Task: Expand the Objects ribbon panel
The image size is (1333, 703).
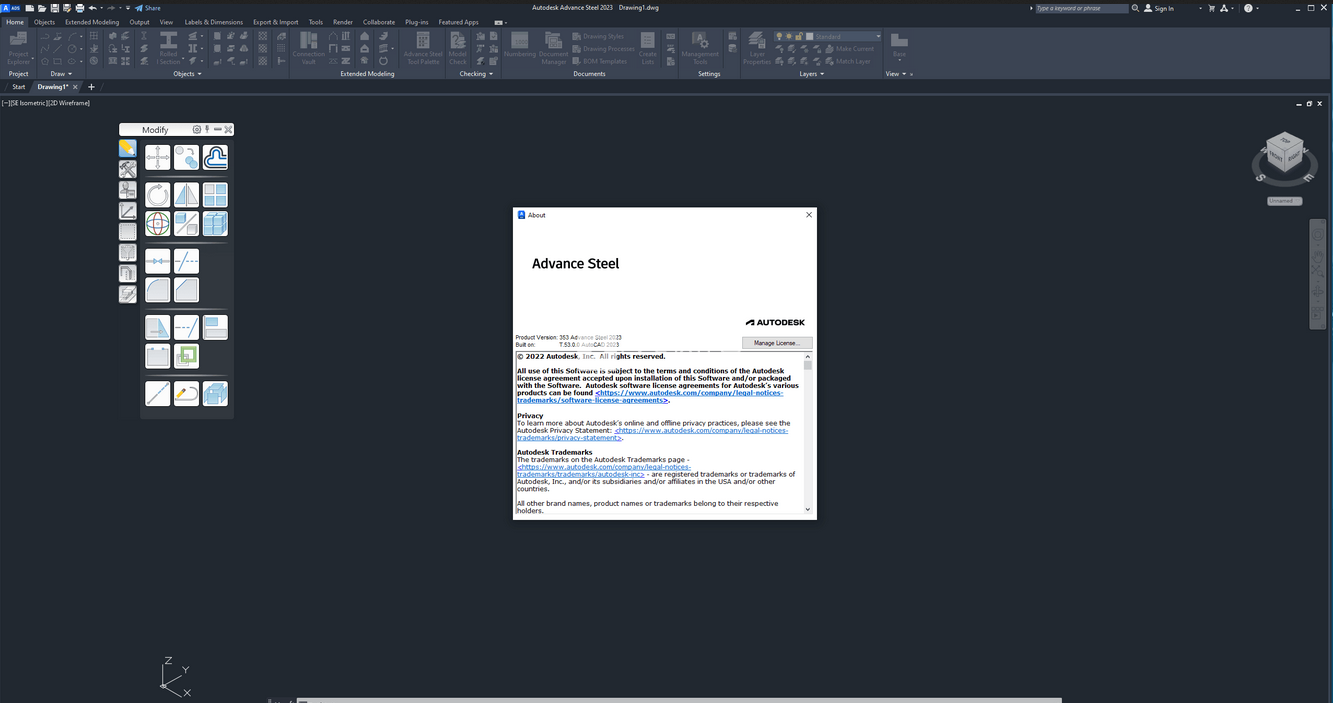Action: [187, 74]
